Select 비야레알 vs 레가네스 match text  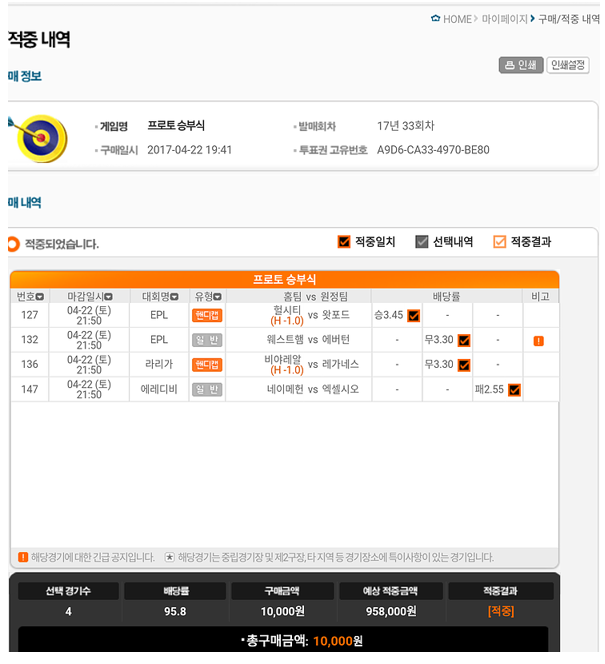coord(312,365)
